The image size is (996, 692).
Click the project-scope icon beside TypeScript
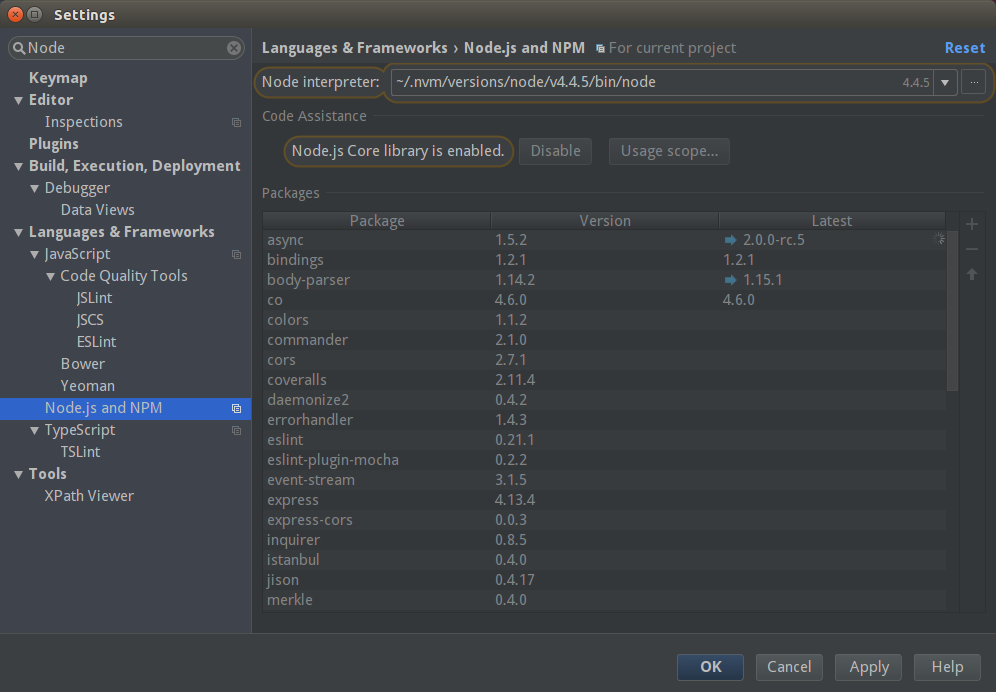236,430
